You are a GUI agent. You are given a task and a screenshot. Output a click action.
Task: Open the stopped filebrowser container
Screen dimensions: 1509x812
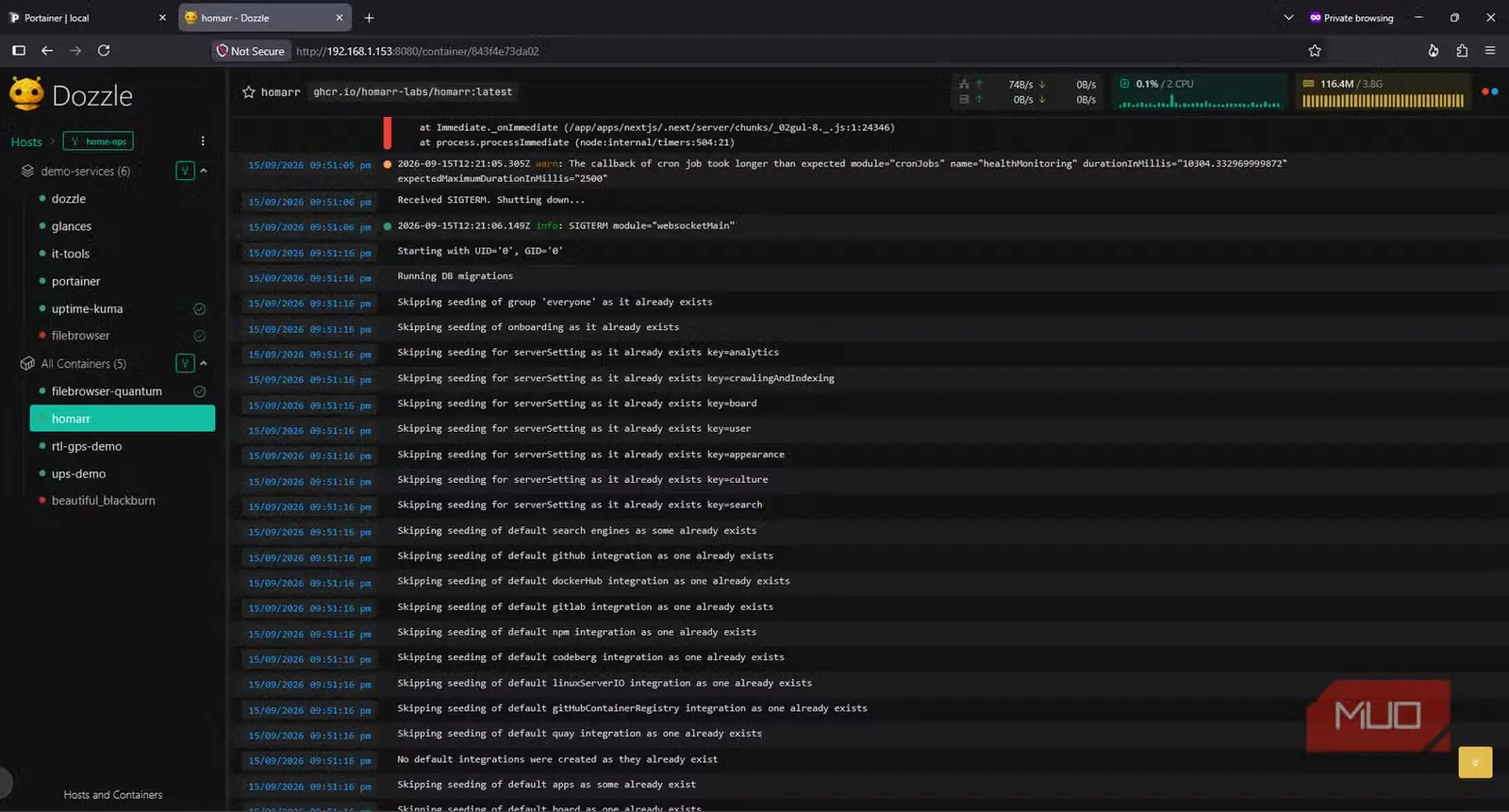80,336
